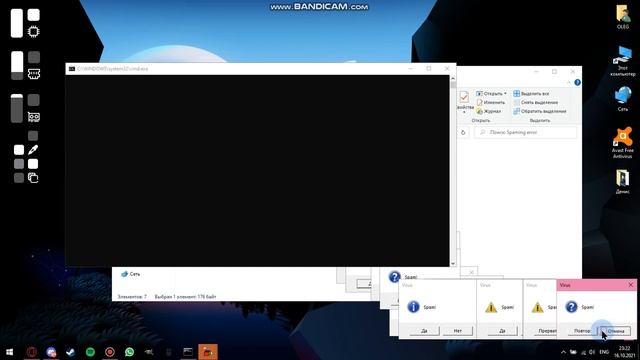Open Bandicam recorder from the taskbar
This screenshot has height=360, width=640.
click(110, 352)
